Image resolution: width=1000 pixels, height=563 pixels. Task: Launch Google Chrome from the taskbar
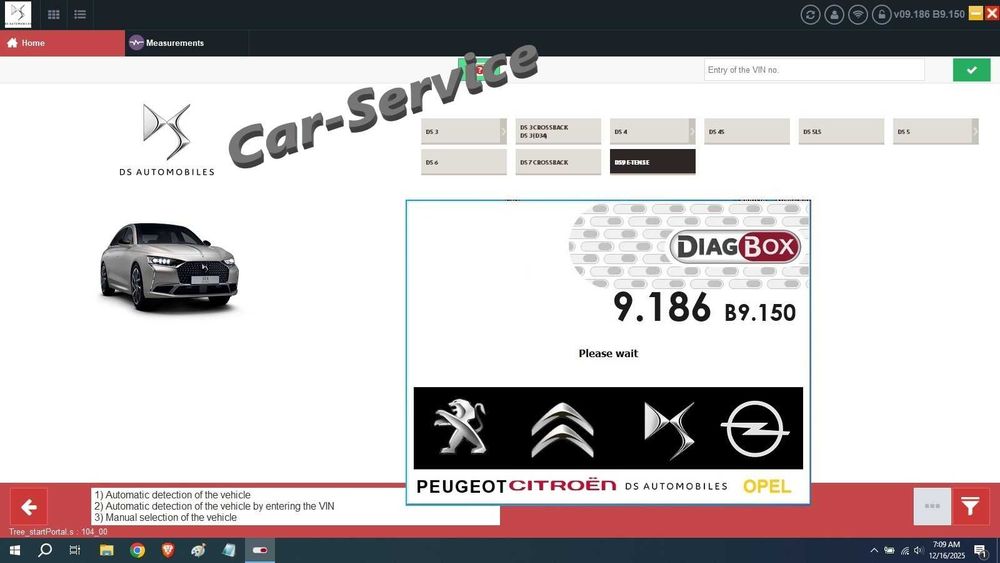pos(137,550)
